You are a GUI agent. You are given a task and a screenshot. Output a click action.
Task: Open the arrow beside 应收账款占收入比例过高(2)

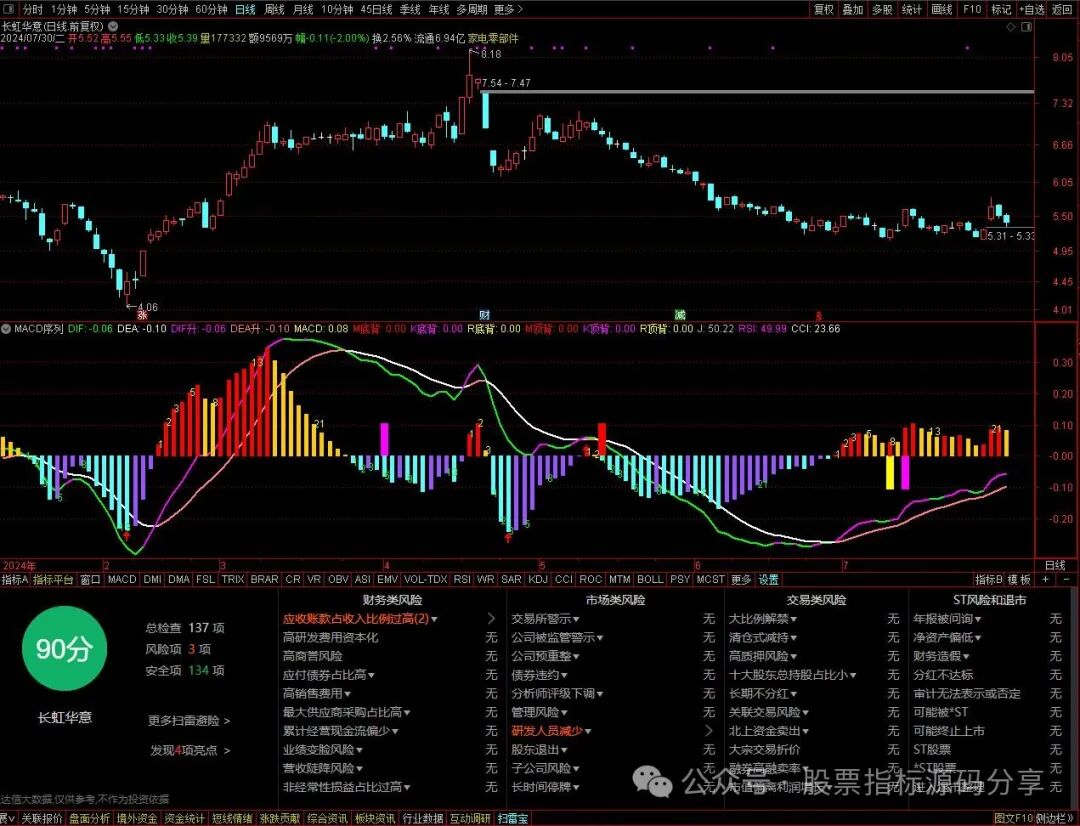(x=491, y=619)
